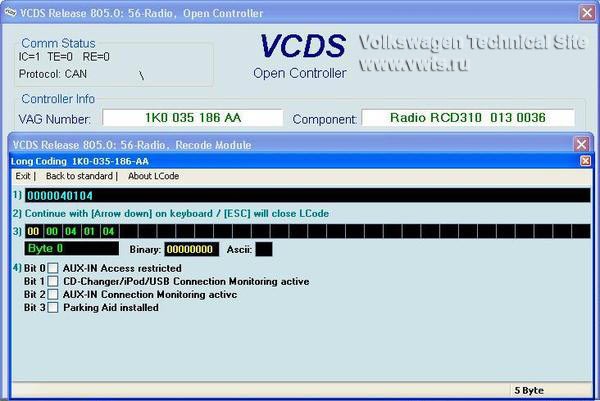This screenshot has width=600, height=401.
Task: Click the Component field Radio RCD310
Action: pyautogui.click(x=468, y=118)
